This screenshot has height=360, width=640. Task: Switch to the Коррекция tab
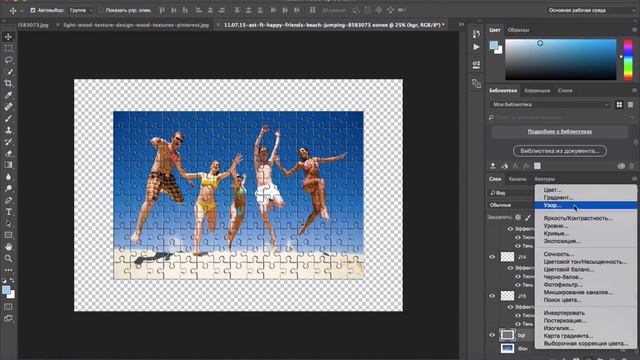tap(537, 91)
